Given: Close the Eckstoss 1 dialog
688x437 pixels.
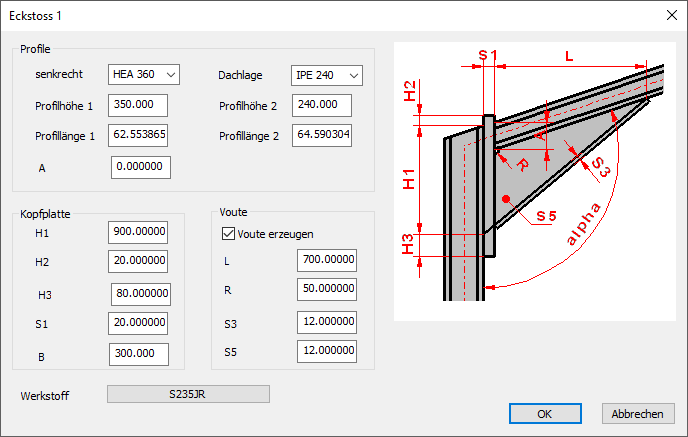Looking at the screenshot, I should (671, 15).
